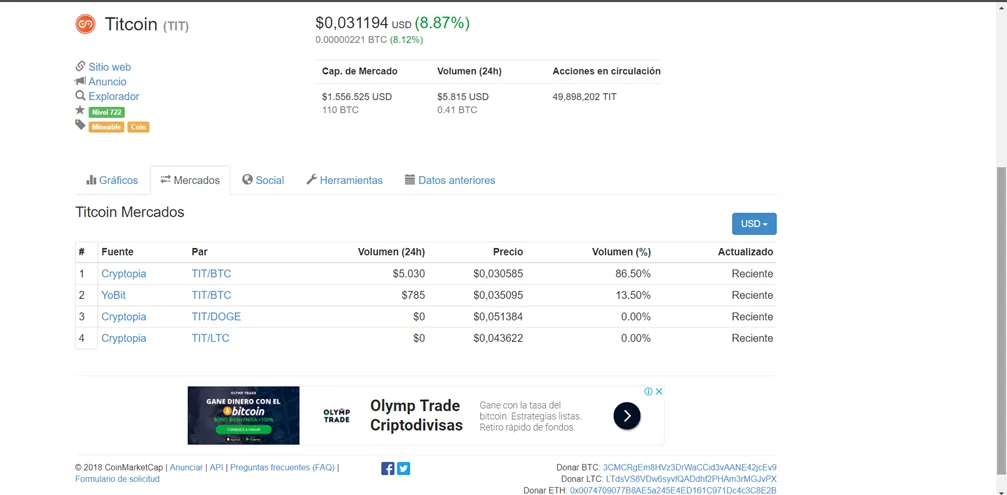Open the Twitter icon in footer
The height and width of the screenshot is (495, 1007).
pos(403,469)
